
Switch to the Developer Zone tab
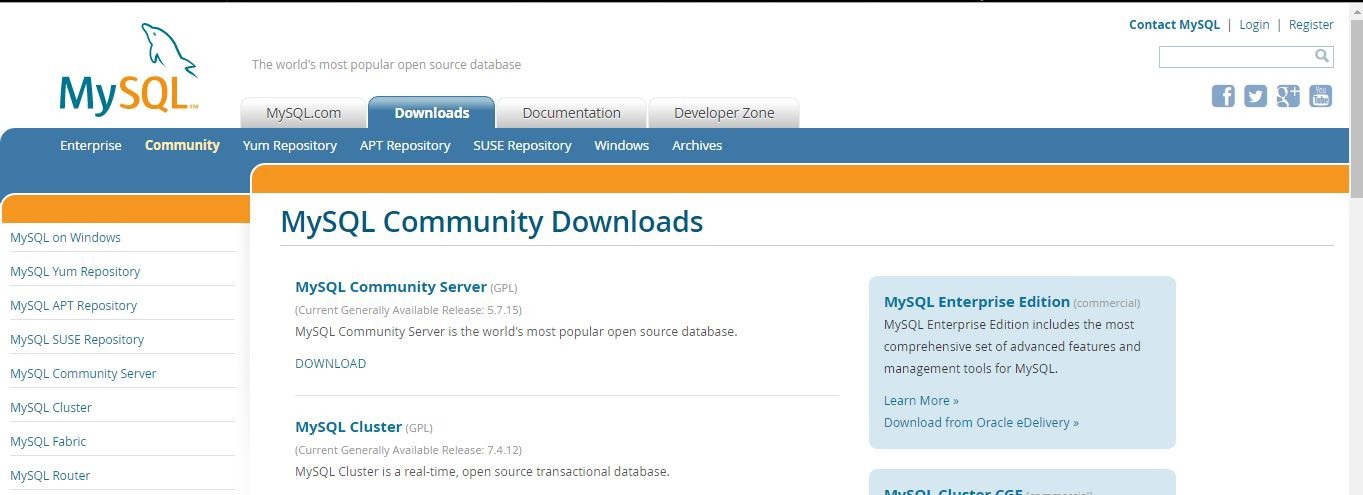coord(724,113)
